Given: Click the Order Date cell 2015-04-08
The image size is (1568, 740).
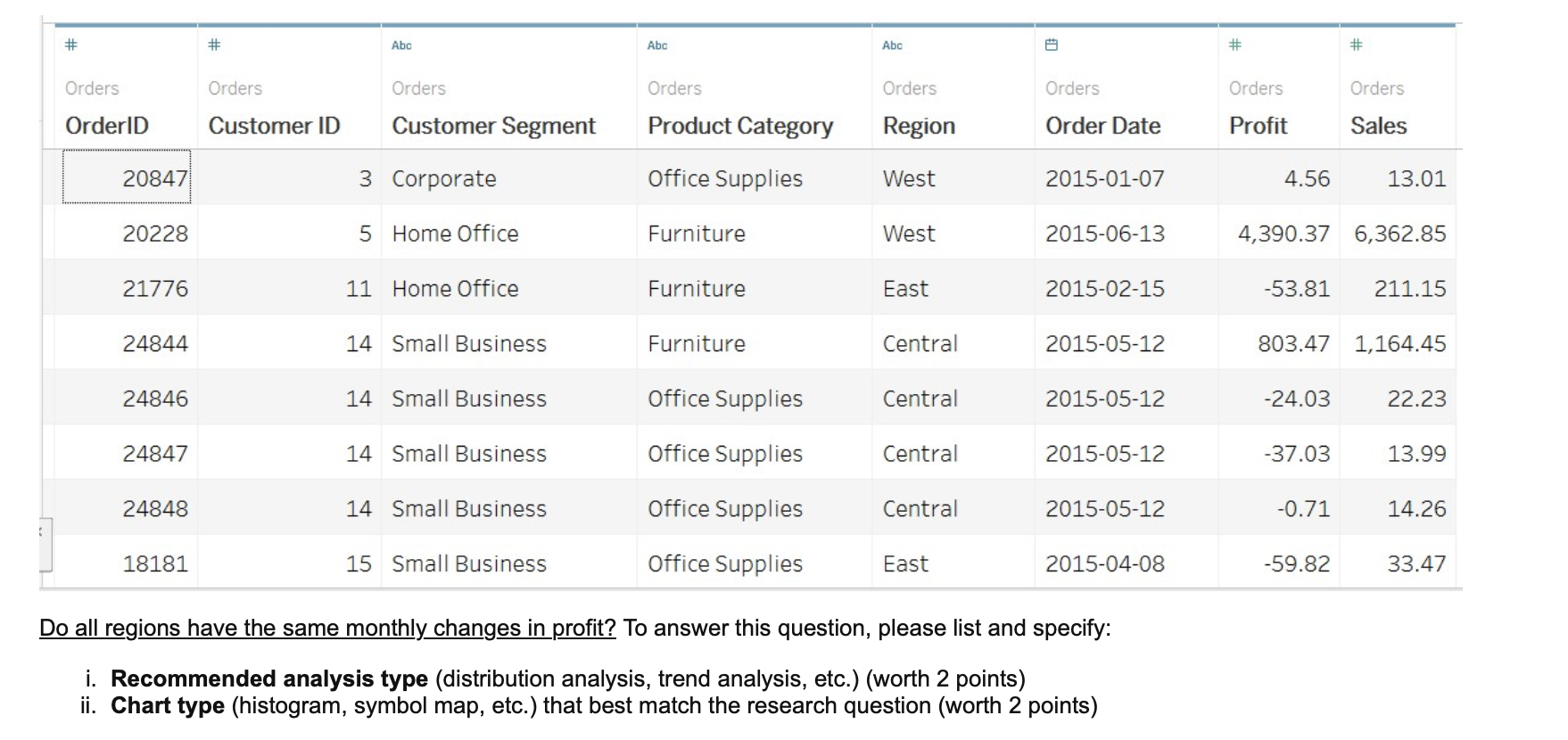Looking at the screenshot, I should 1104,564.
